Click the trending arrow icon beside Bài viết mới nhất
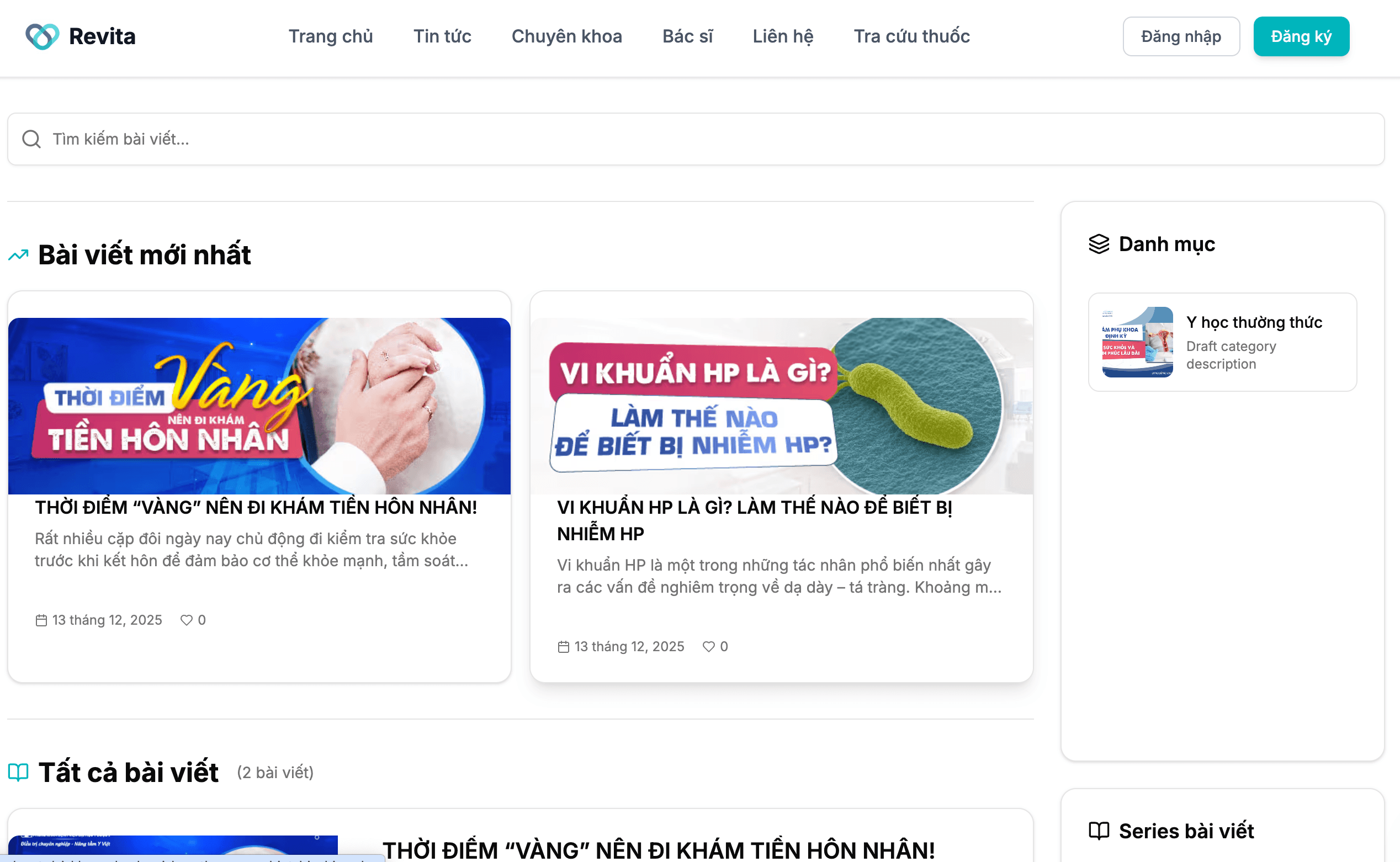The width and height of the screenshot is (1400, 862). click(x=18, y=255)
